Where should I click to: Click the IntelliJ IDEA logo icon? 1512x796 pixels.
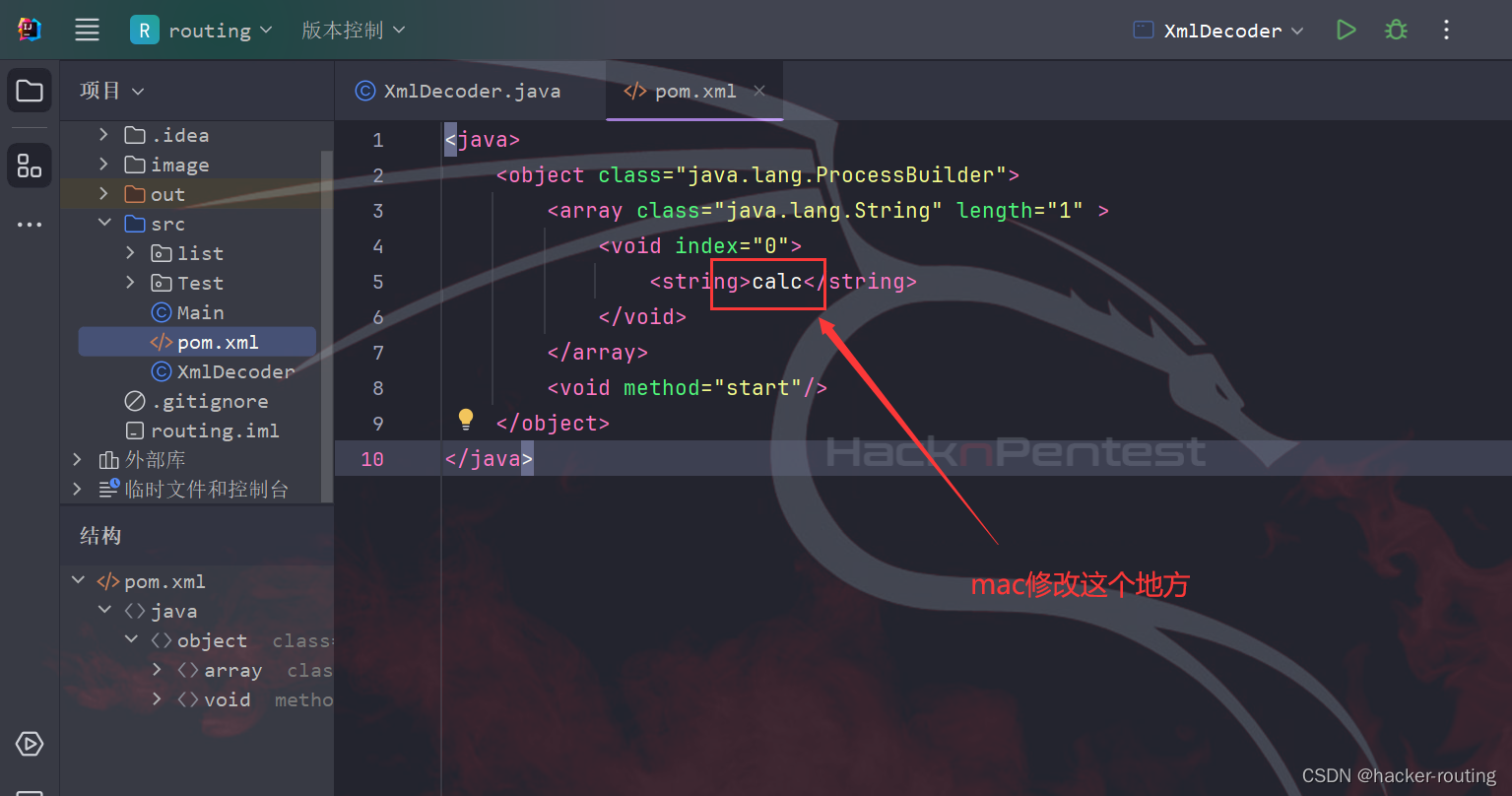(x=29, y=30)
